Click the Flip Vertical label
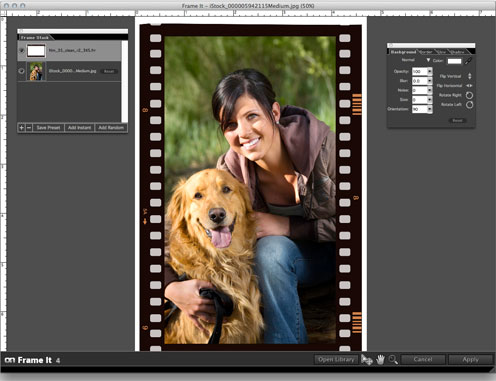Screen dimensions: 496x381 tap(450, 76)
